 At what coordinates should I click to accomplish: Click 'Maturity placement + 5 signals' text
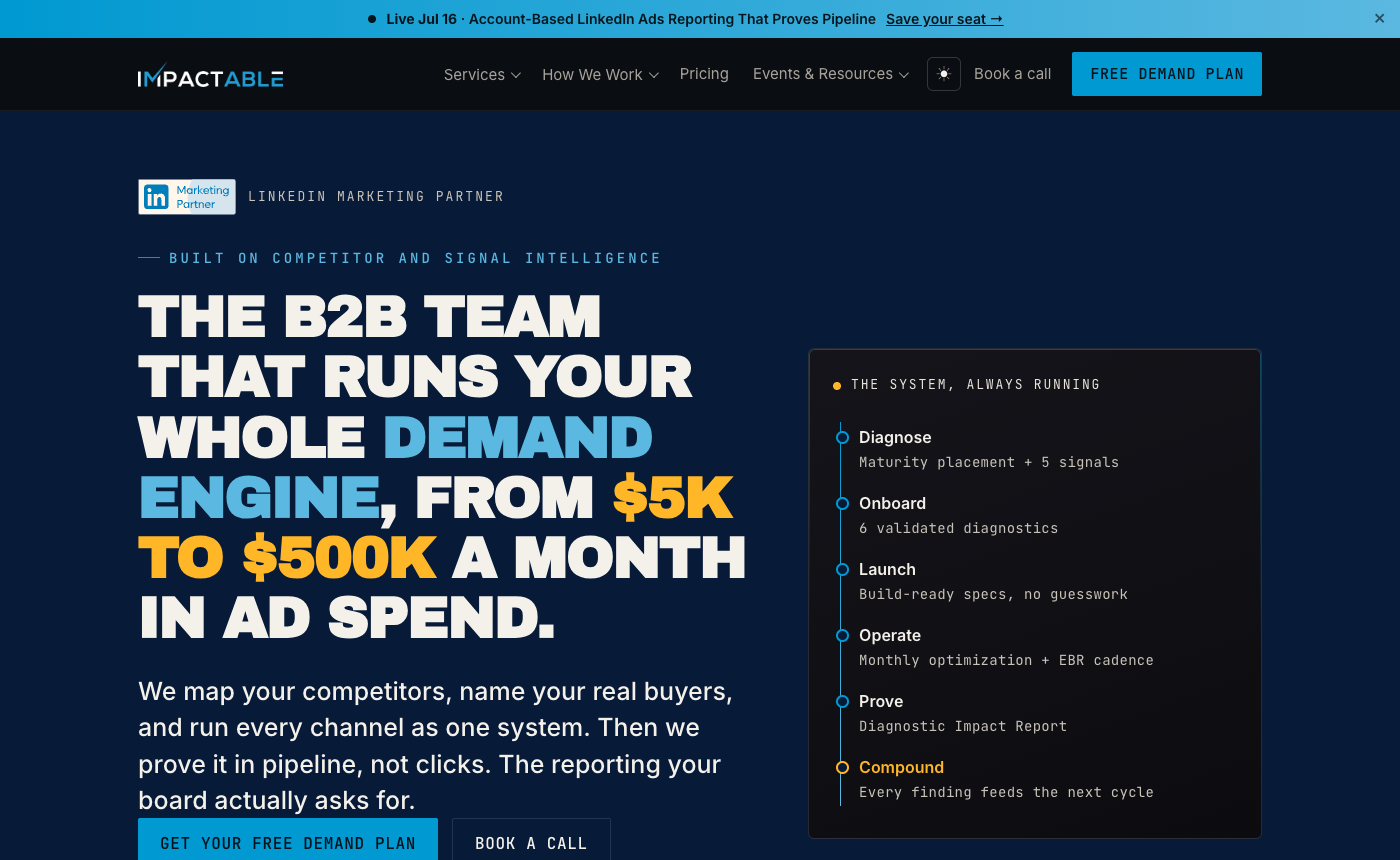click(x=989, y=462)
